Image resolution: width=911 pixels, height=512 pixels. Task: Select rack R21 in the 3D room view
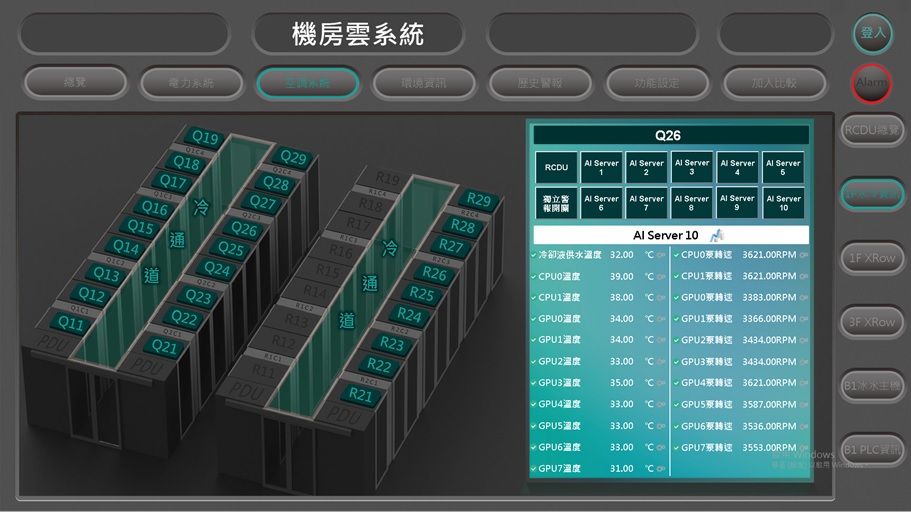click(x=360, y=395)
